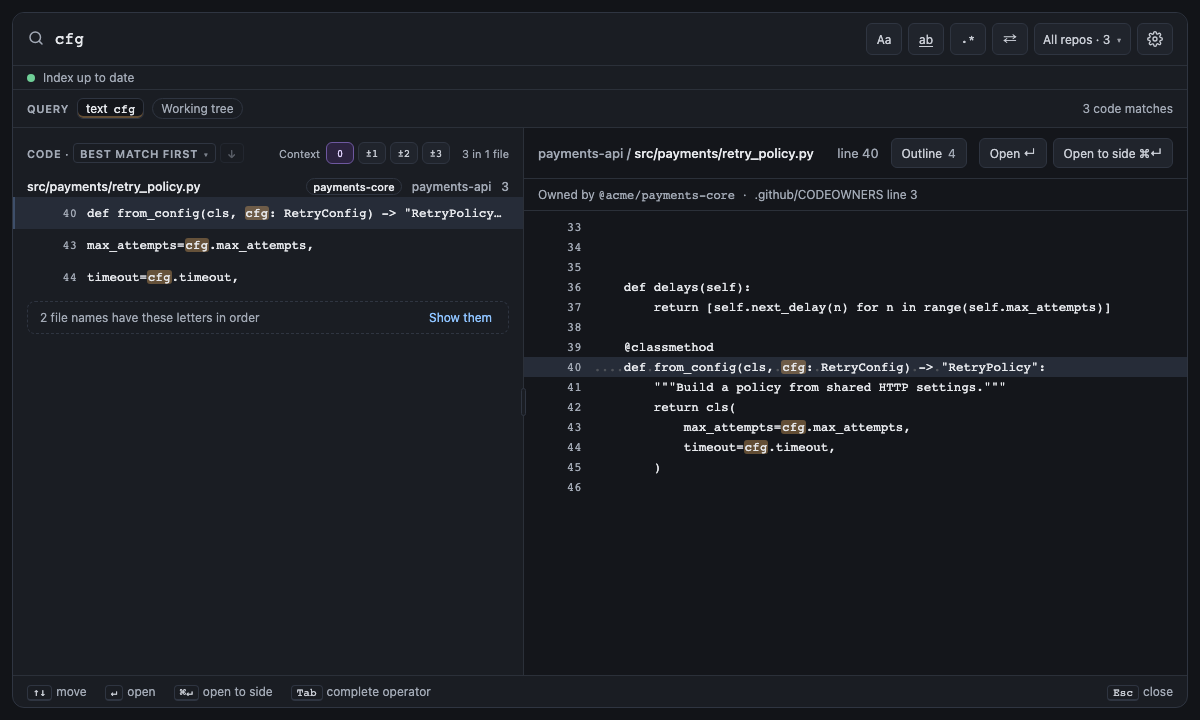Toggle whole-word matching (ab)
Image resolution: width=1200 pixels, height=720 pixels.
pyautogui.click(x=926, y=39)
